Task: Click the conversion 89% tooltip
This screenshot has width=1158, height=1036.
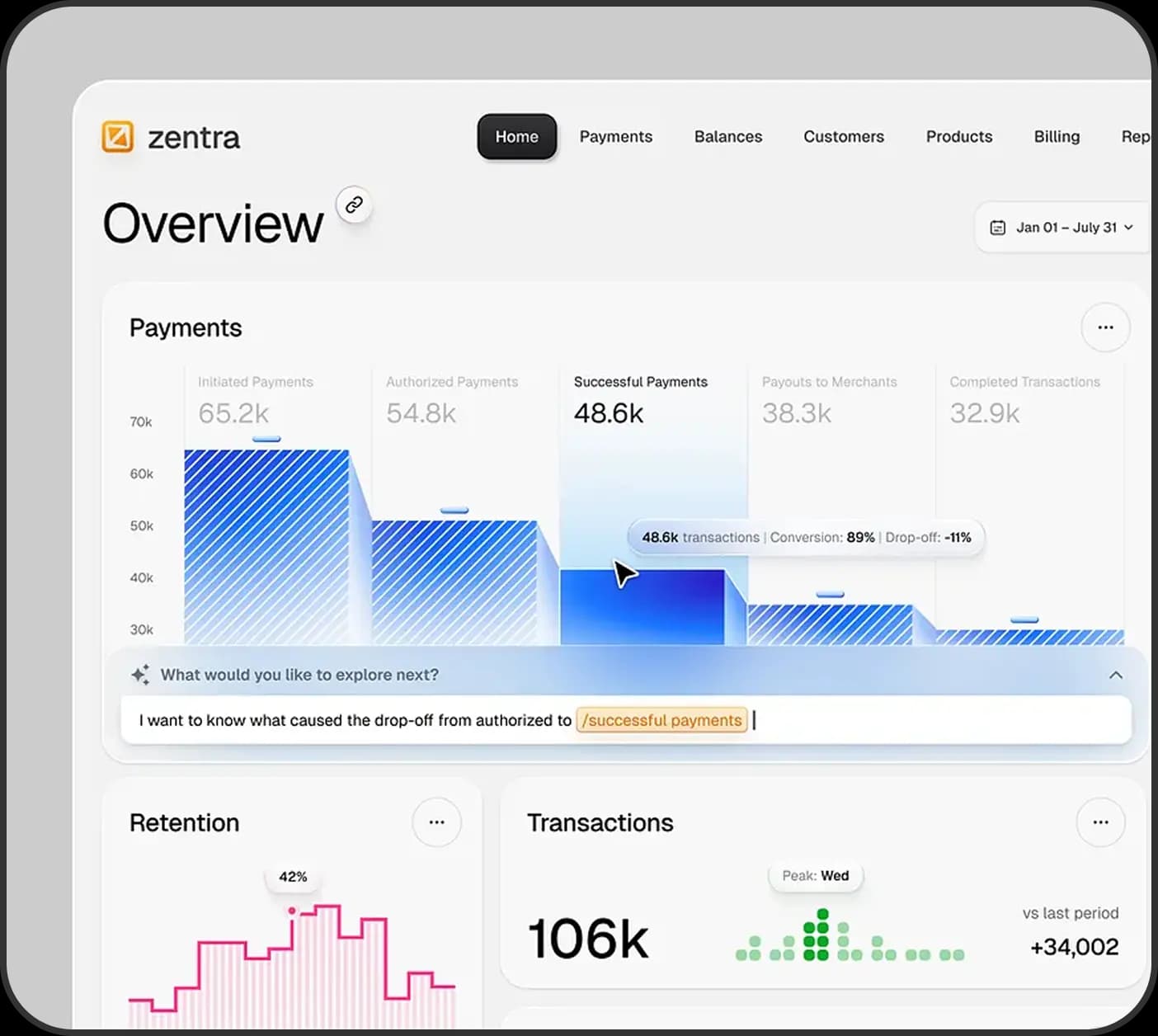Action: [x=807, y=538]
